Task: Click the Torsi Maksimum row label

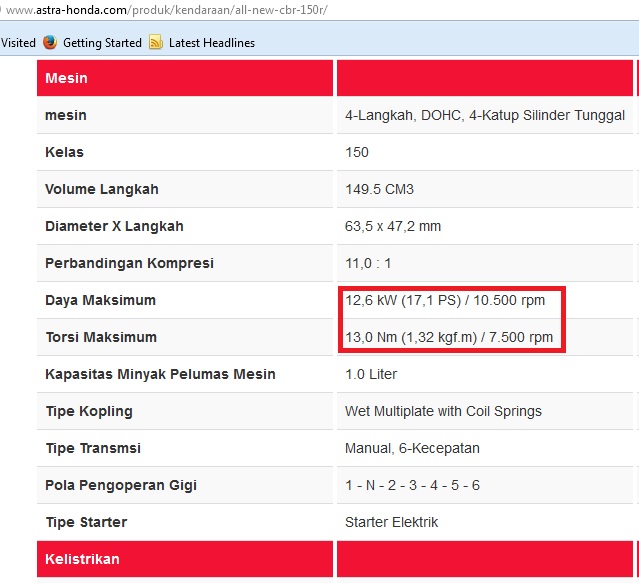Action: coord(101,337)
